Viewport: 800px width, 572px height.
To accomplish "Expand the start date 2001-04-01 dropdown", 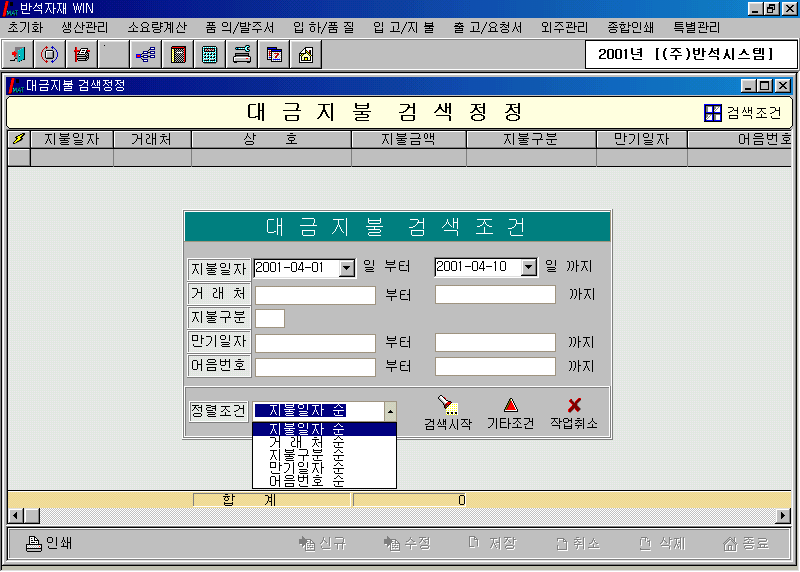I will (347, 268).
